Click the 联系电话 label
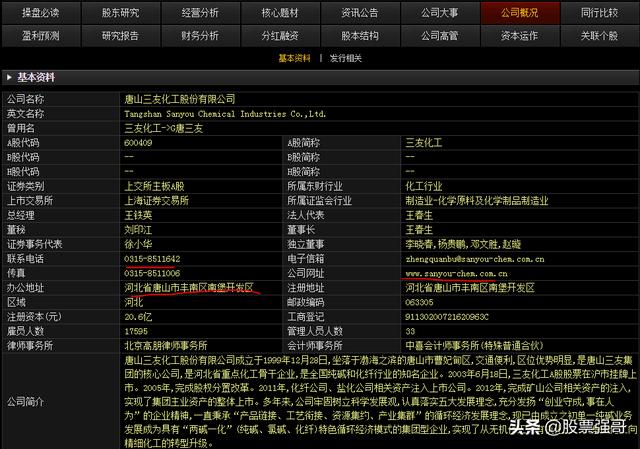640x449 pixels. pos(25,259)
